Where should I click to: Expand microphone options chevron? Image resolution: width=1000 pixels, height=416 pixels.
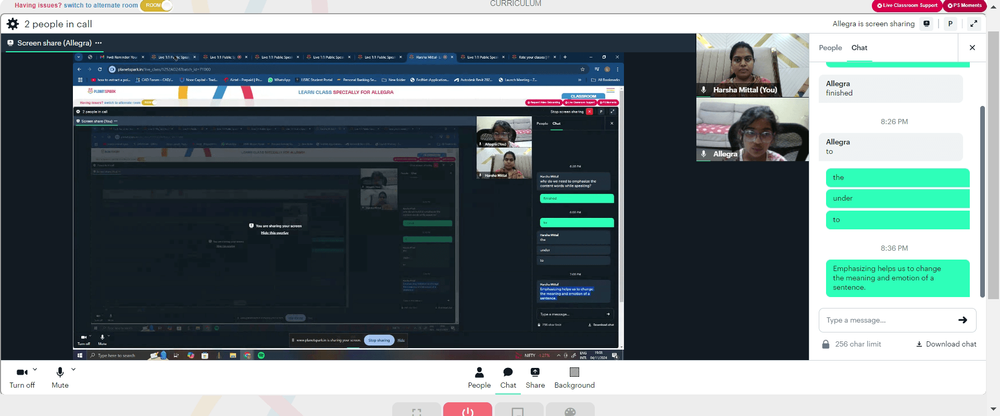pyautogui.click(x=73, y=369)
